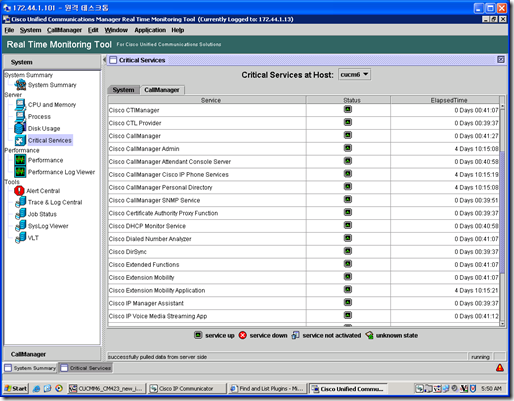Viewport: 514px width, 401px height.
Task: Open Performance Log Viewer icon
Action: (x=20, y=172)
